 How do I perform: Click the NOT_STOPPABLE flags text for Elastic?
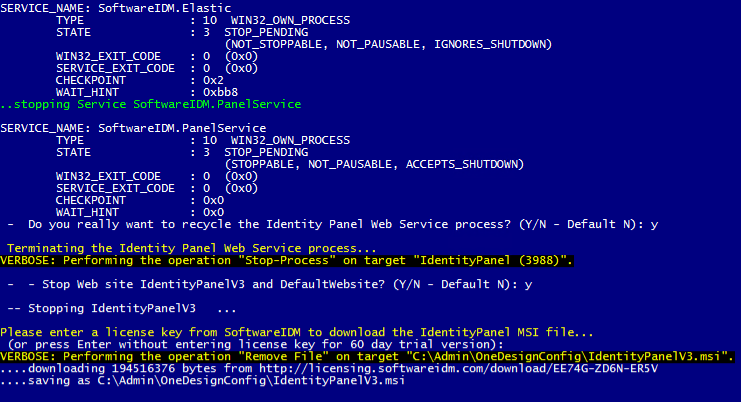tap(388, 44)
